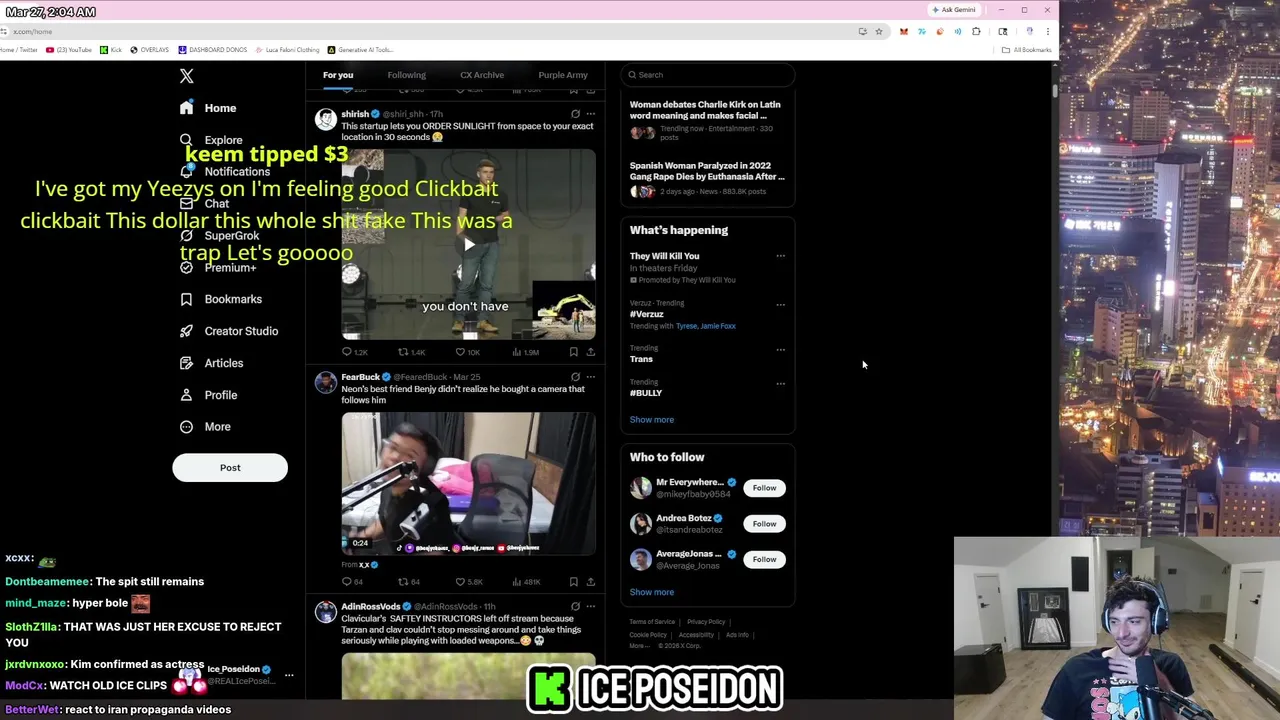This screenshot has height=720, width=1280.
Task: Click the Ask Gemini button in Chrome
Action: (953, 10)
